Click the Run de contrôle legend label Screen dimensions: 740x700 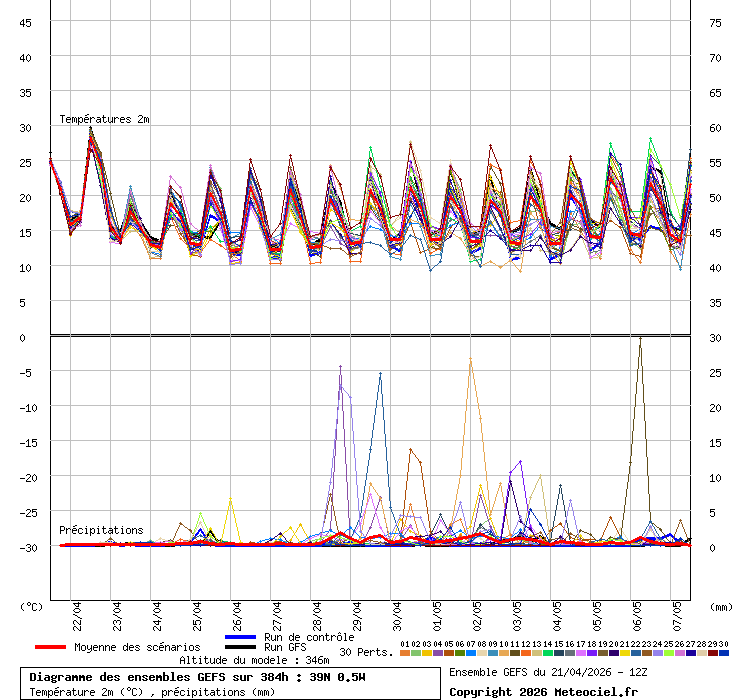(x=309, y=637)
